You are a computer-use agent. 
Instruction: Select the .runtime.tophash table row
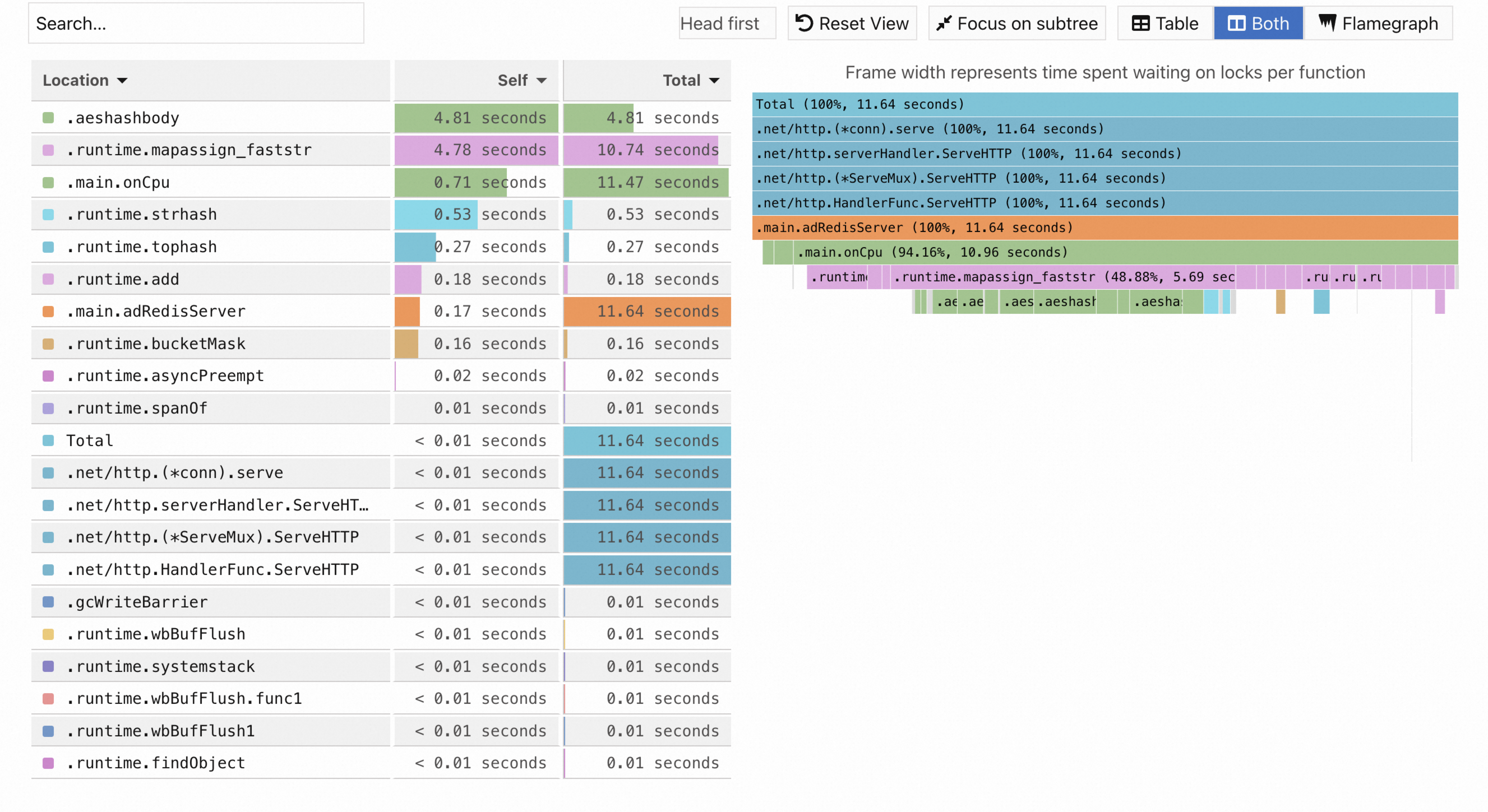pos(381,247)
